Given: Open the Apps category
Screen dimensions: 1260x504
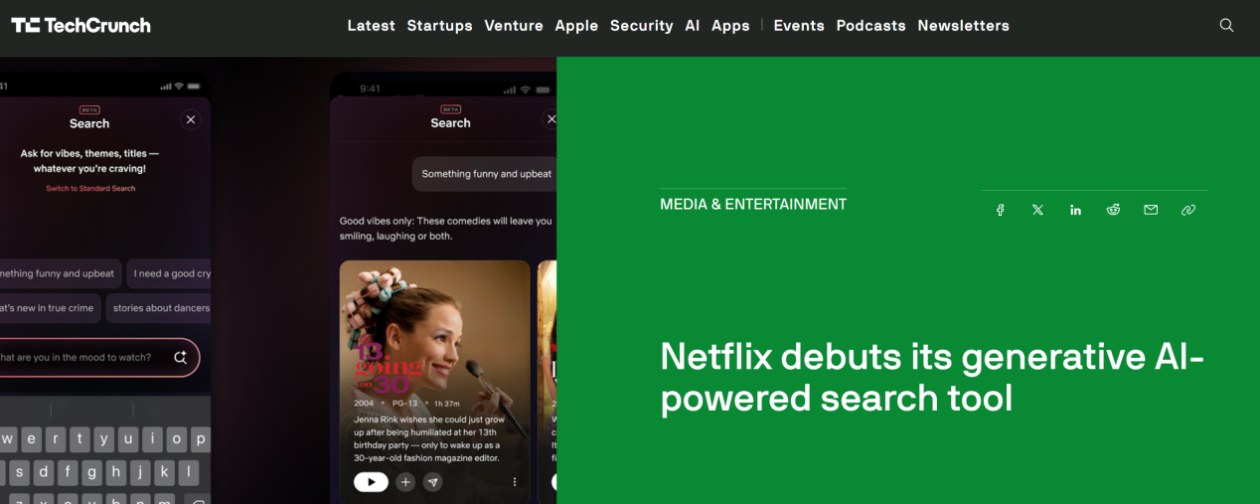Looking at the screenshot, I should [731, 26].
